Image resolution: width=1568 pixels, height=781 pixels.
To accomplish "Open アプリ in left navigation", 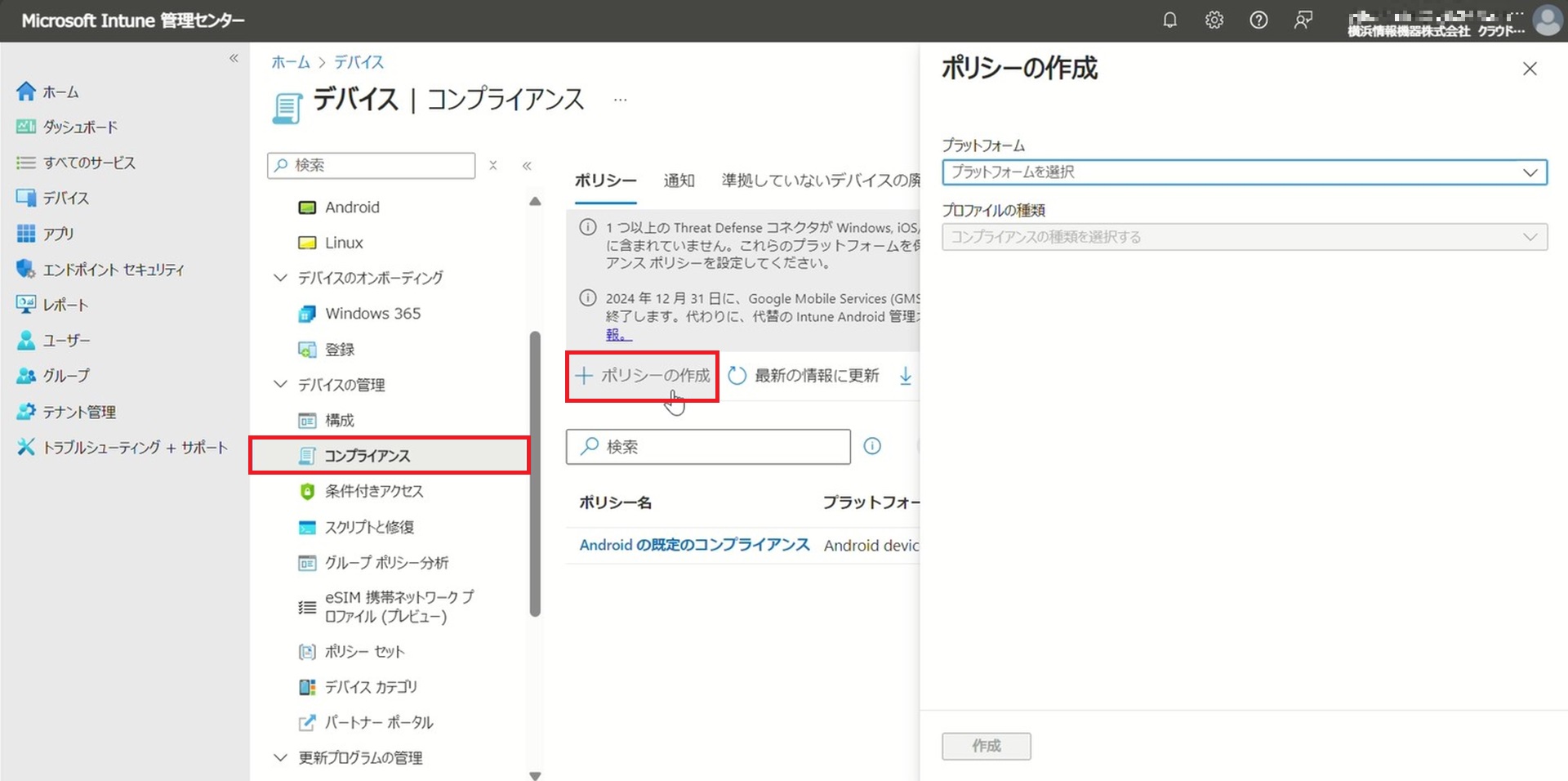I will (x=46, y=234).
